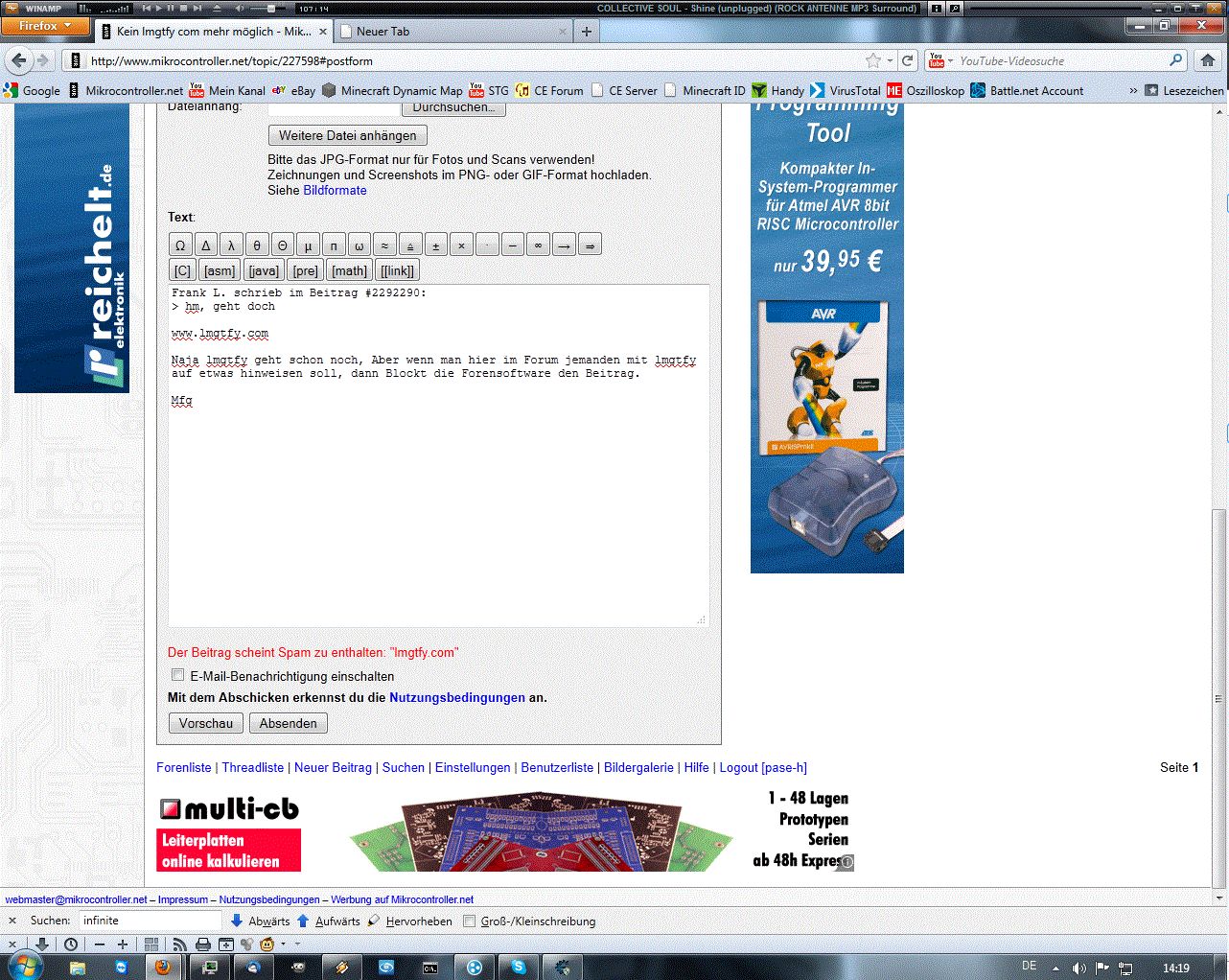Click into the post text area
Screen dimensions: 1229x980
439,455
